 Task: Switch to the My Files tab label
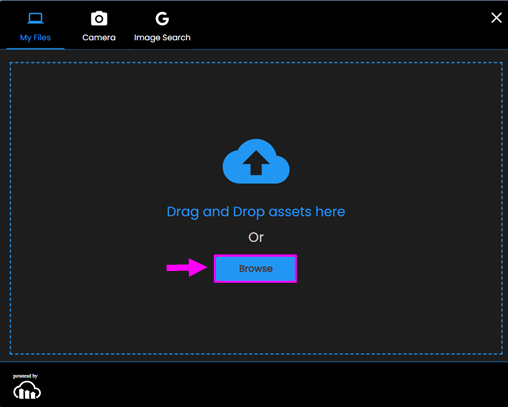click(x=35, y=38)
